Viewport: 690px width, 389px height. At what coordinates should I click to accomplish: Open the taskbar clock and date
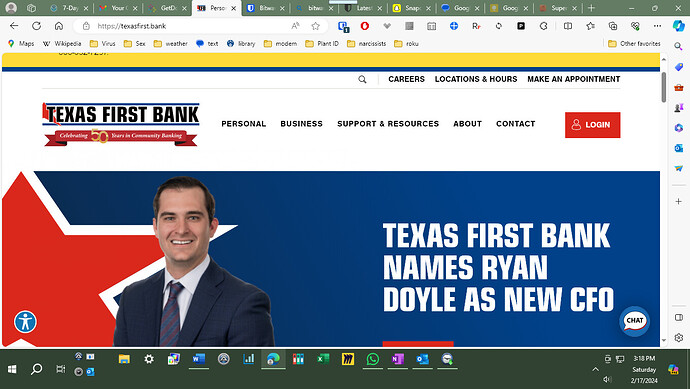(x=644, y=369)
